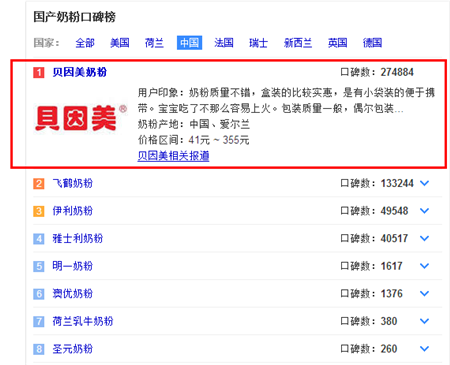
Task: Expand the 澳优奶粉 row chevron
Action: click(424, 294)
